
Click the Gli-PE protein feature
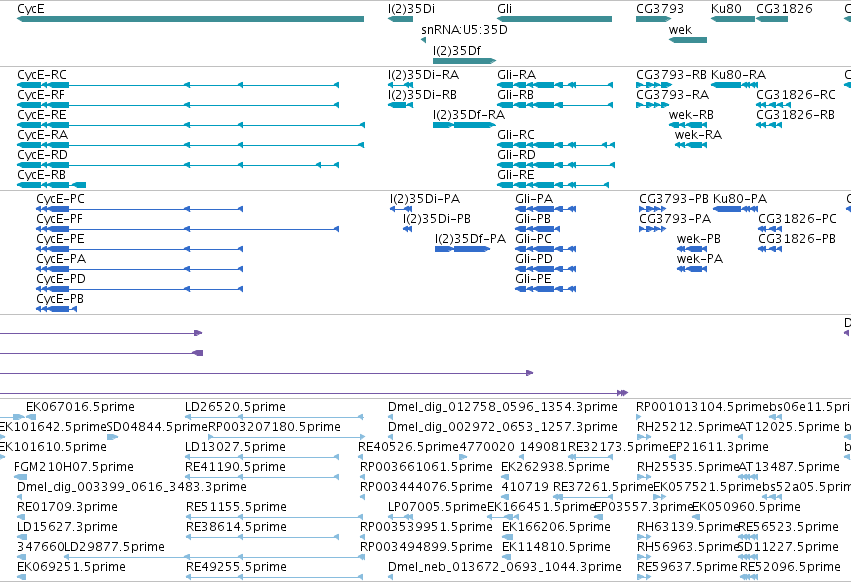[x=545, y=289]
